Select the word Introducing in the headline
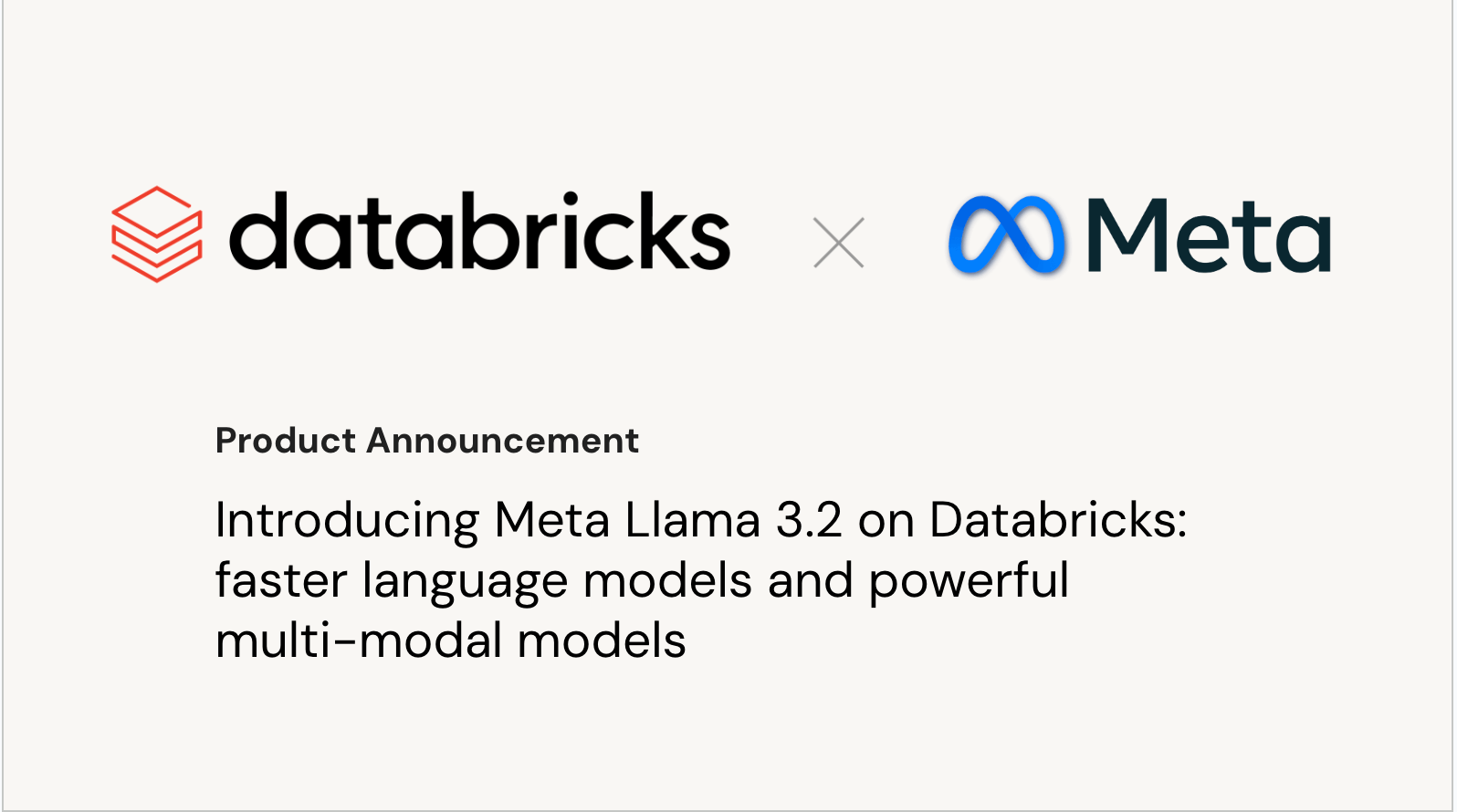1457x812 pixels. pos(347,521)
